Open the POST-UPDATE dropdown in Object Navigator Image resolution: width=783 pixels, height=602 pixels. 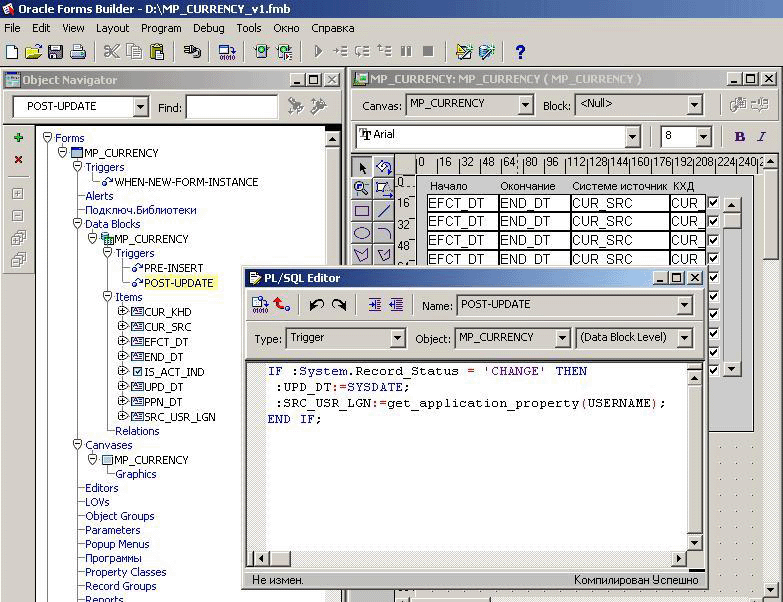141,106
